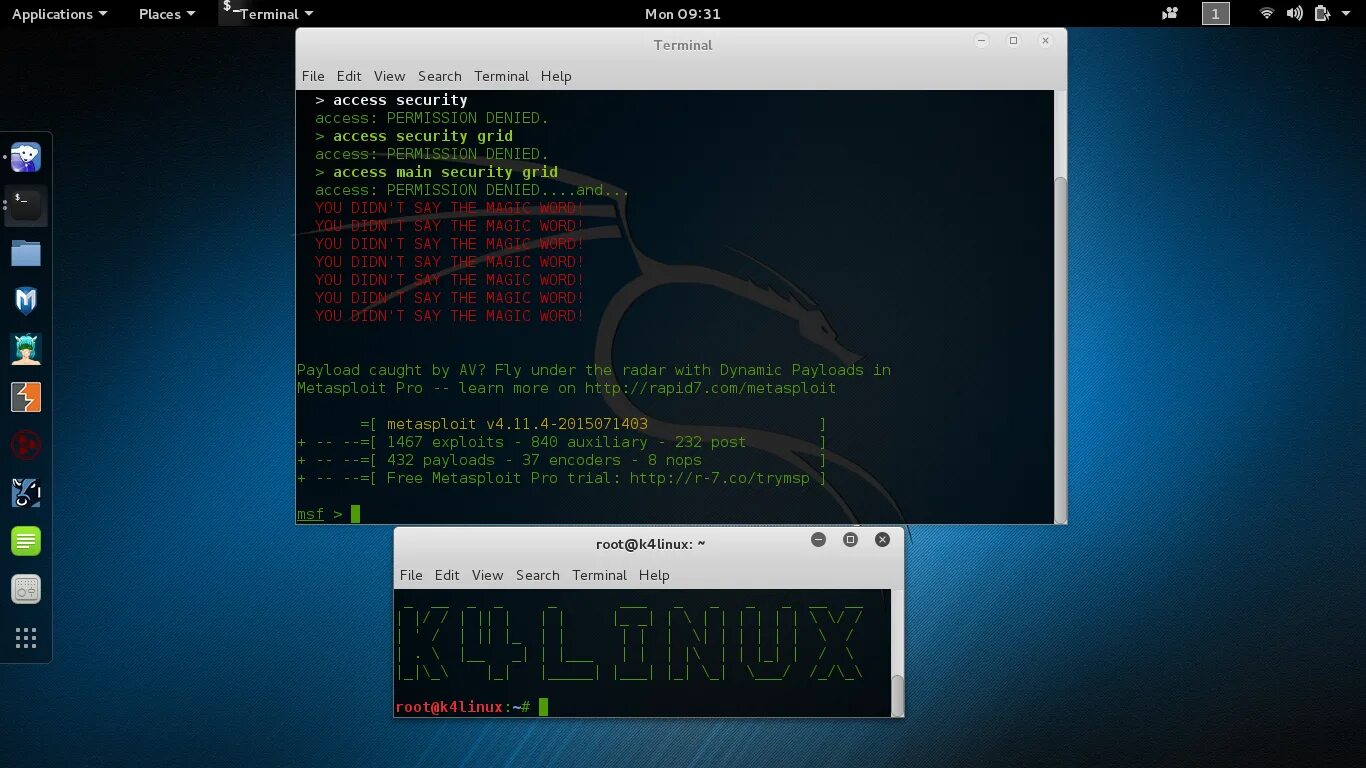1366x768 pixels.
Task: Open Help menu in root@k4linux window
Action: [x=654, y=575]
